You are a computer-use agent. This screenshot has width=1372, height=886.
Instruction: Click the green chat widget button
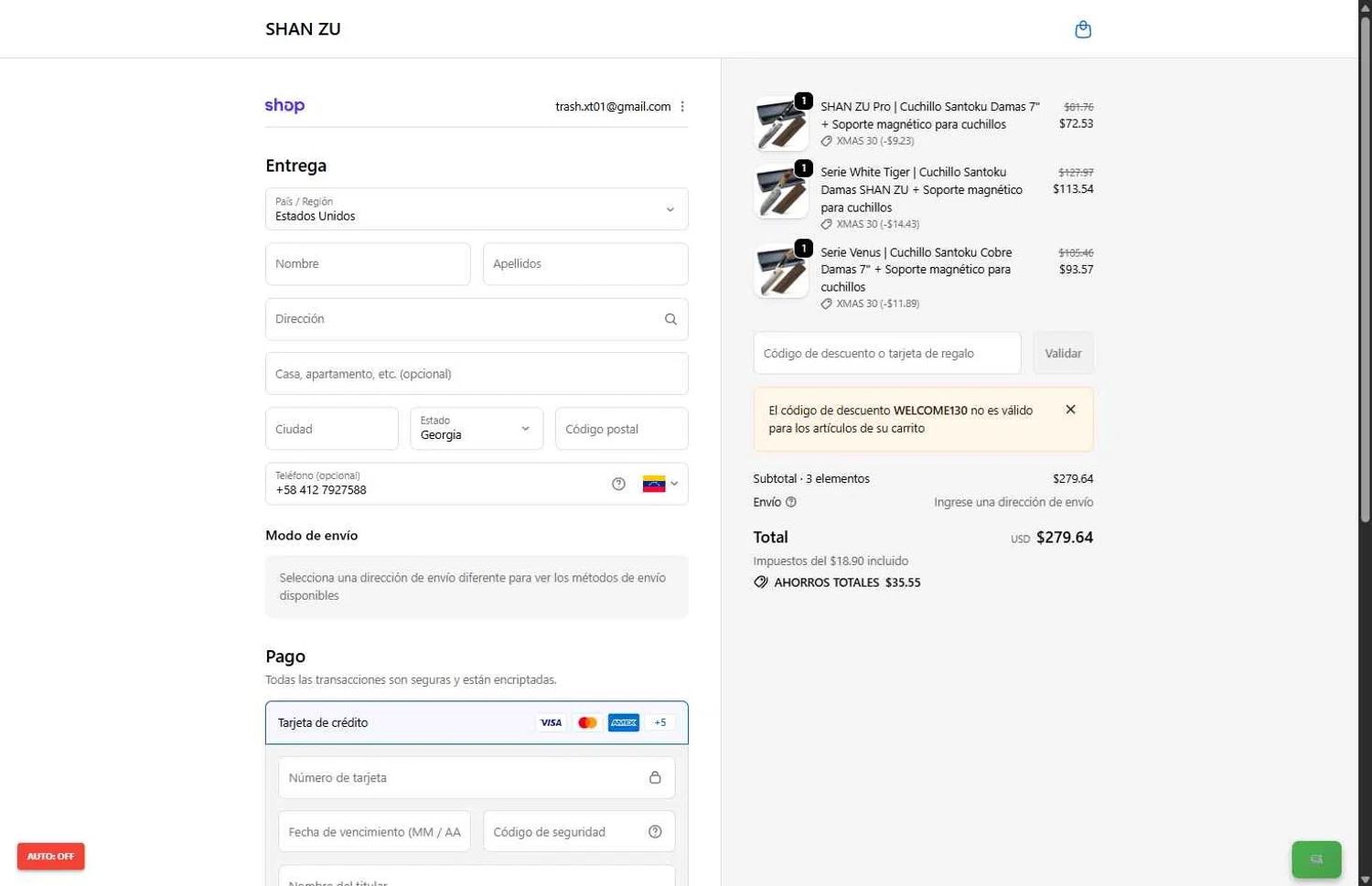[x=1316, y=859]
